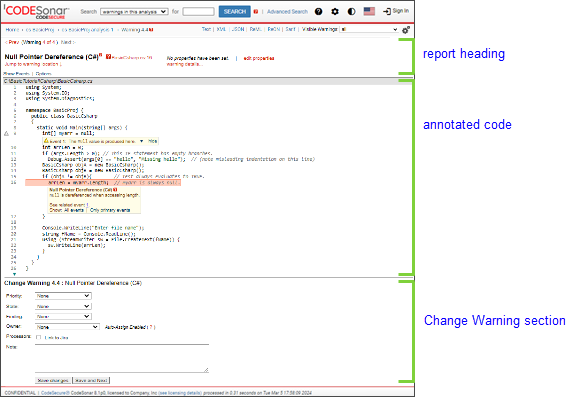The height and width of the screenshot is (397, 566).
Task: Tick the Processors checkbox
Action: 39,337
